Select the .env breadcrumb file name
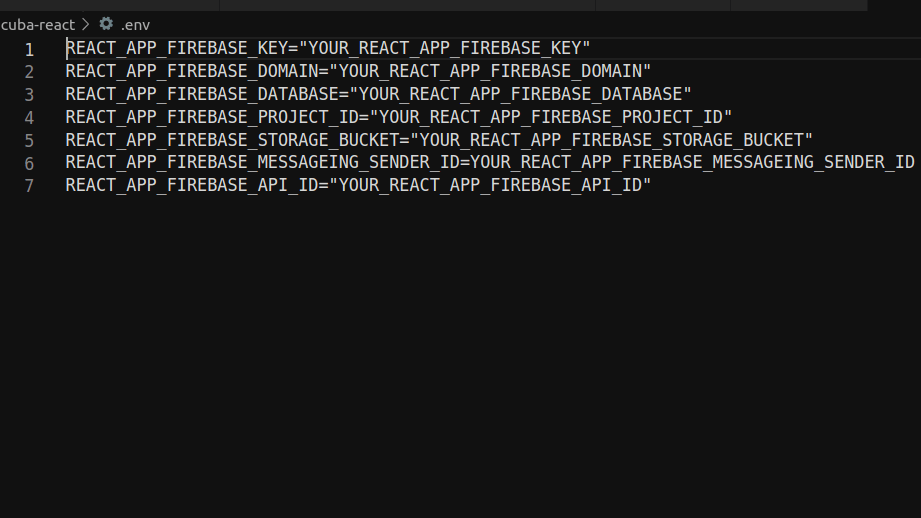Screen dimensions: 921x518 point(135,24)
